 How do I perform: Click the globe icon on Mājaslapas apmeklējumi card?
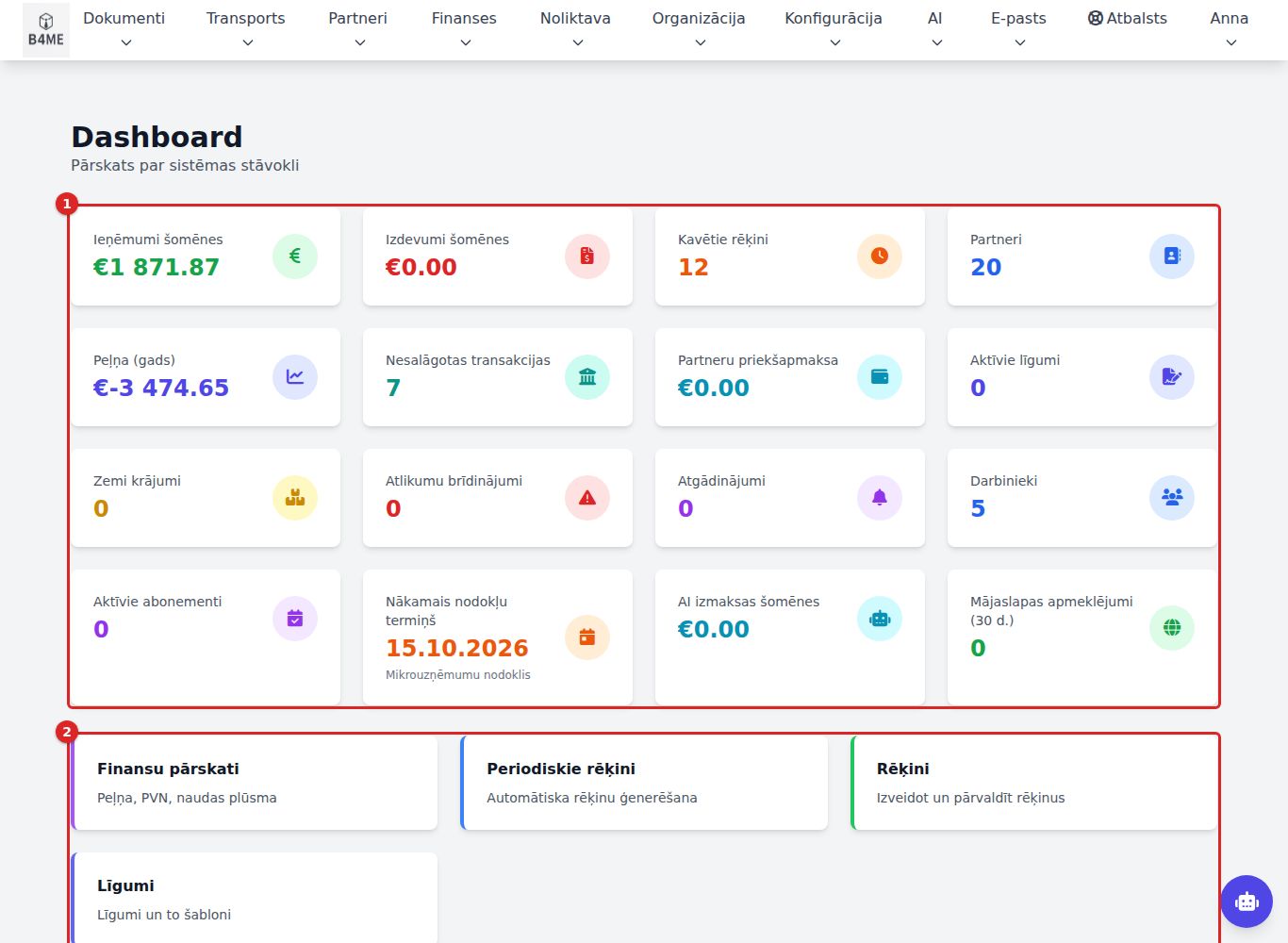pos(1172,628)
